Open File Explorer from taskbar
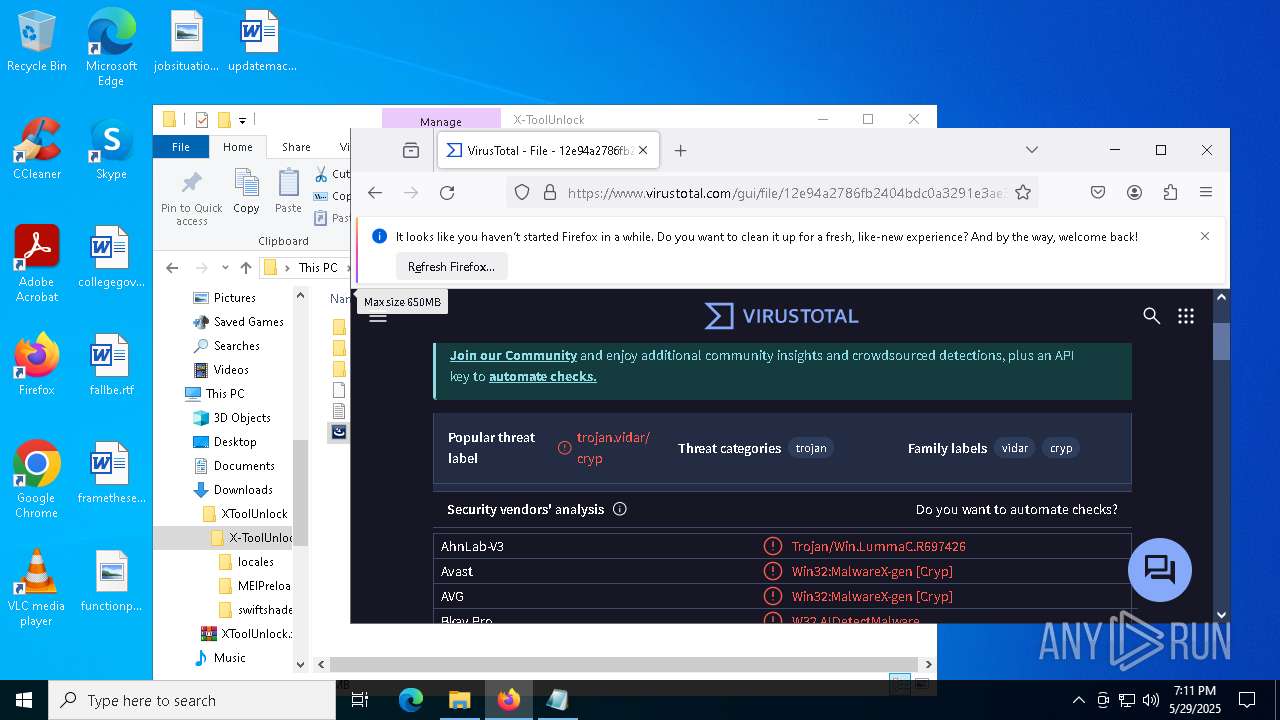 pyautogui.click(x=459, y=700)
